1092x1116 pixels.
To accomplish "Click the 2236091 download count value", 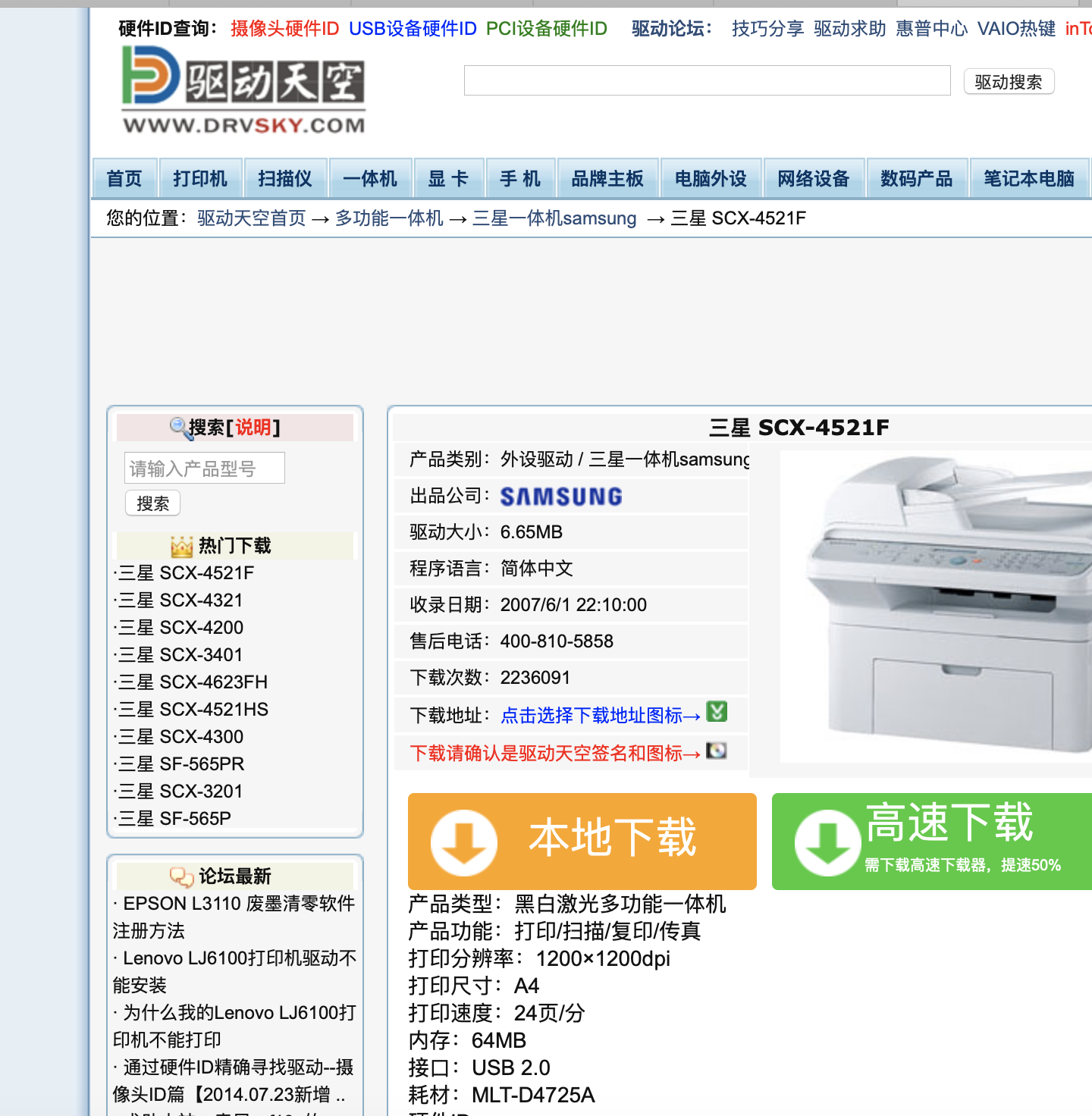I will tap(535, 677).
